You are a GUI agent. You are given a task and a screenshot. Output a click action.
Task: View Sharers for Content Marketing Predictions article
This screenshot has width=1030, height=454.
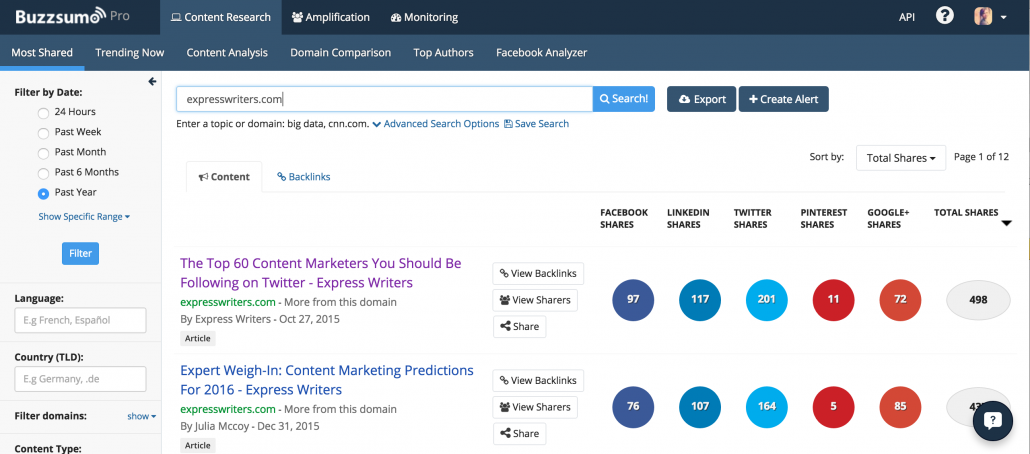[535, 407]
